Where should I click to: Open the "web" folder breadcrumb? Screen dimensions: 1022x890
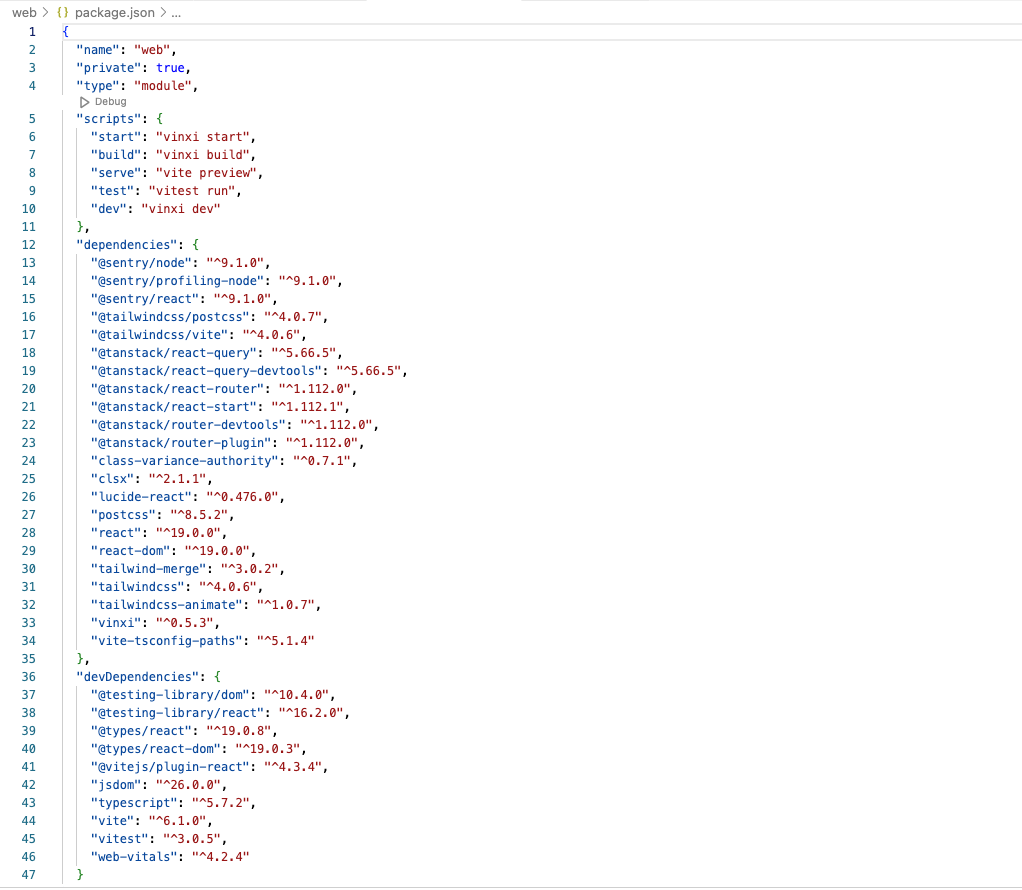[24, 12]
